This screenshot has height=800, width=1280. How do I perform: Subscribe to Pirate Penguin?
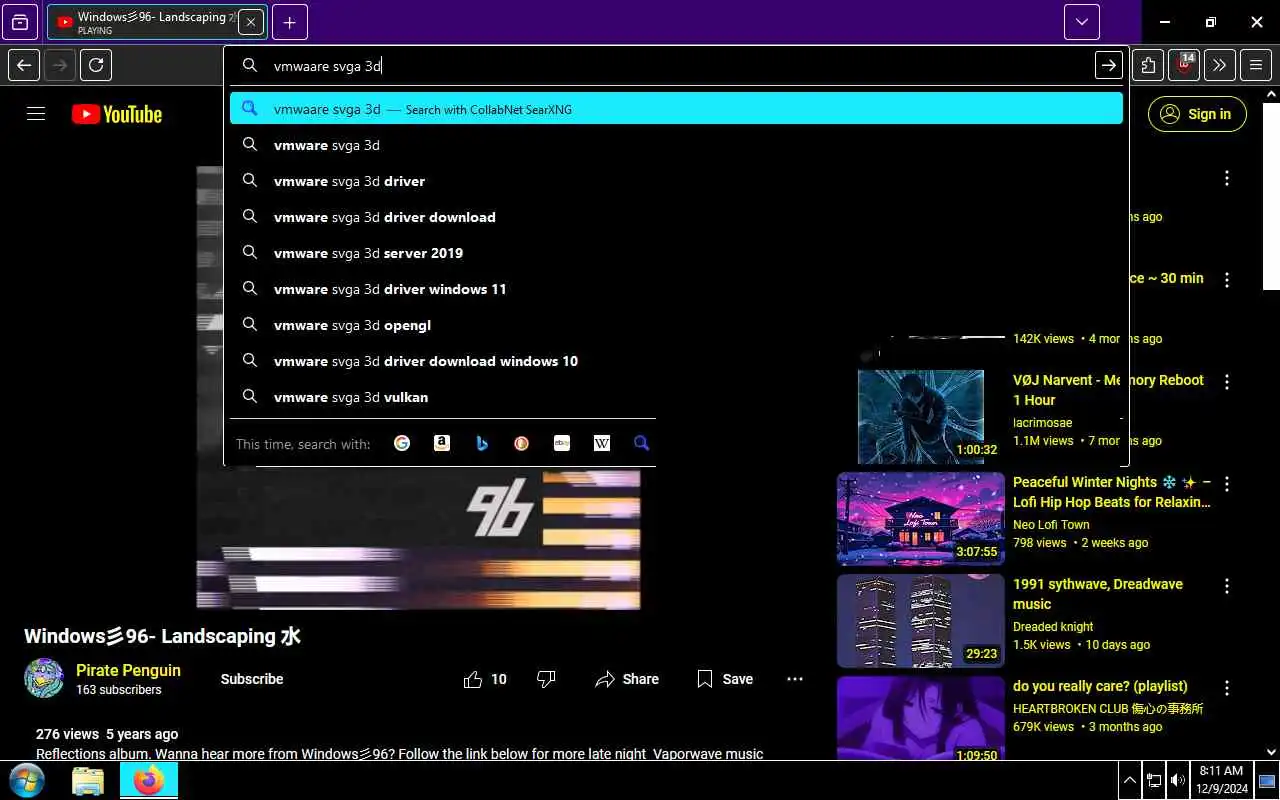point(252,679)
